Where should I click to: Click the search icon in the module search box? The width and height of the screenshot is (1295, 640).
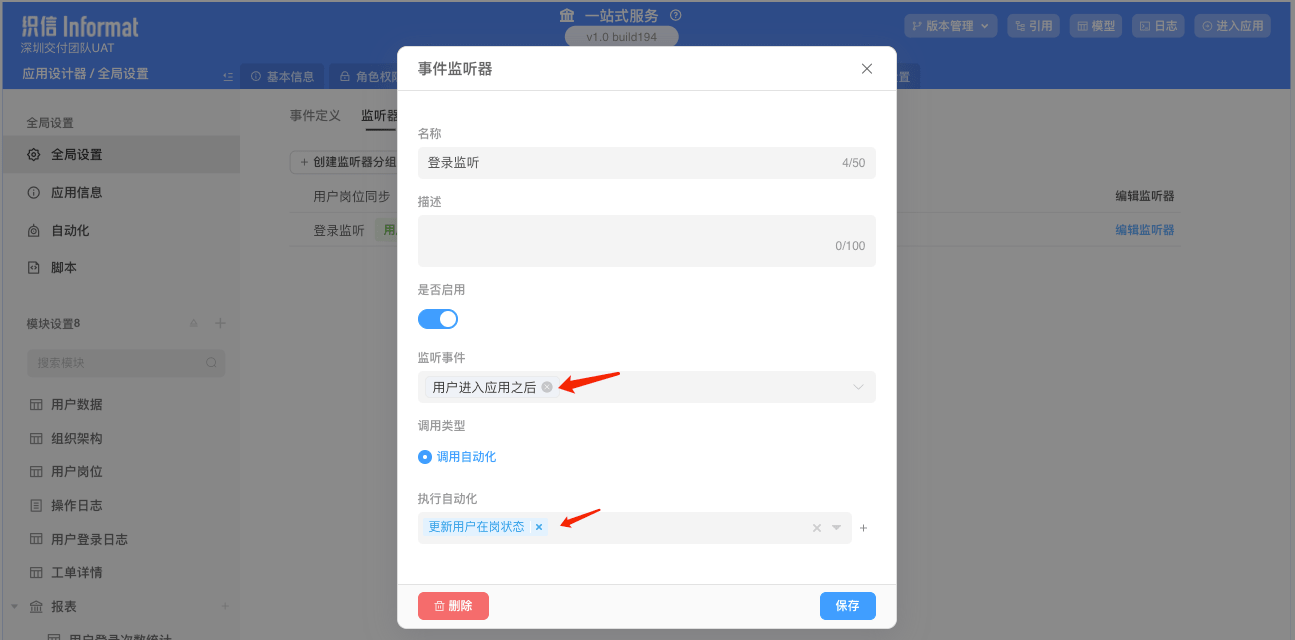(x=211, y=363)
